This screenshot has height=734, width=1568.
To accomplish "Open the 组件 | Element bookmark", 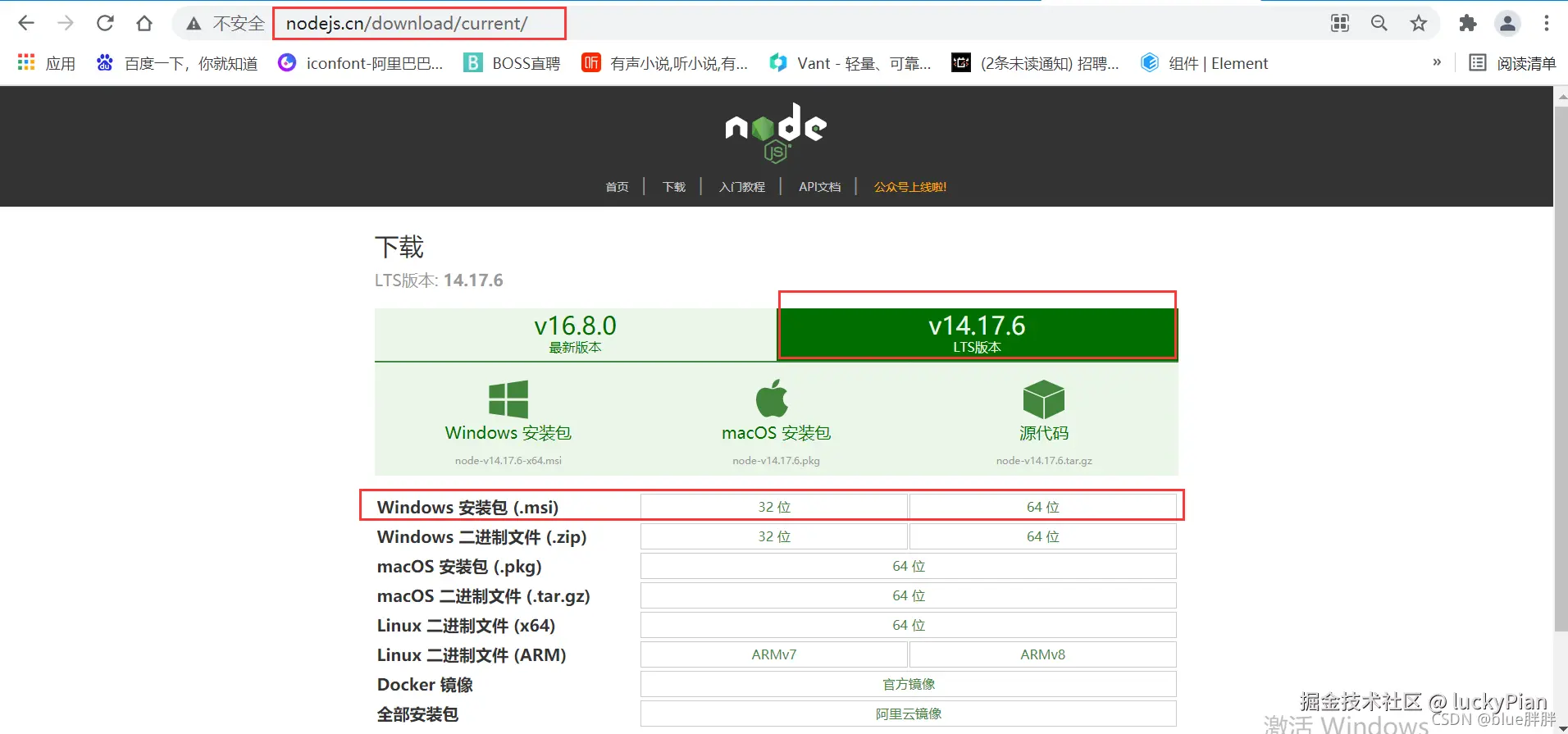I will coord(1204,63).
